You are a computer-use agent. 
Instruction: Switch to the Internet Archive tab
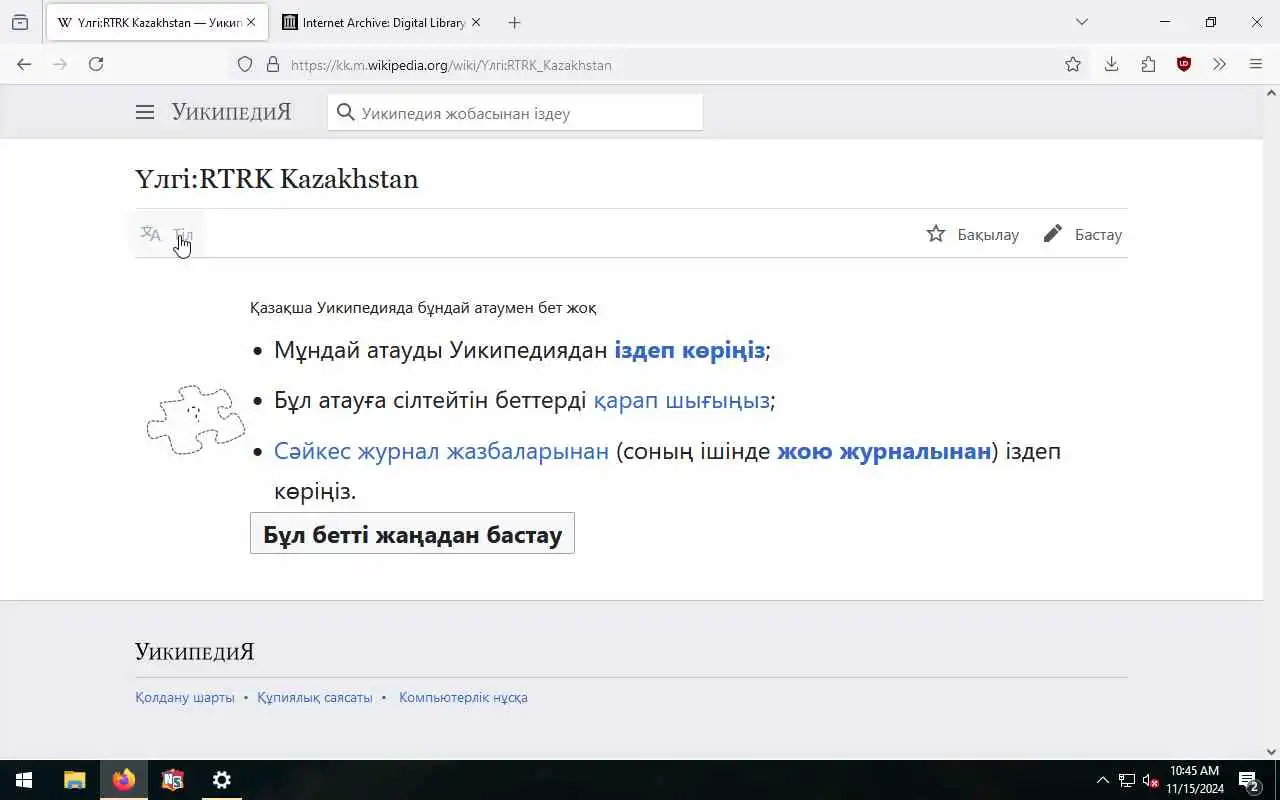pos(375,22)
